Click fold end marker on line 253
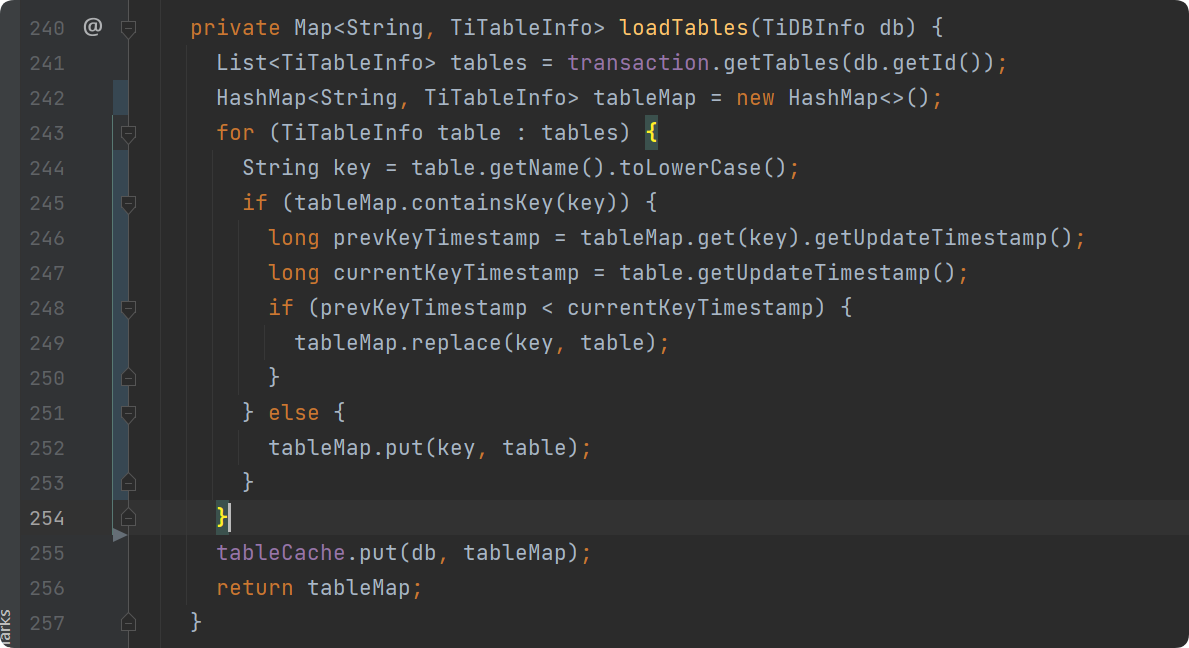This screenshot has height=648, width=1189. coord(128,483)
